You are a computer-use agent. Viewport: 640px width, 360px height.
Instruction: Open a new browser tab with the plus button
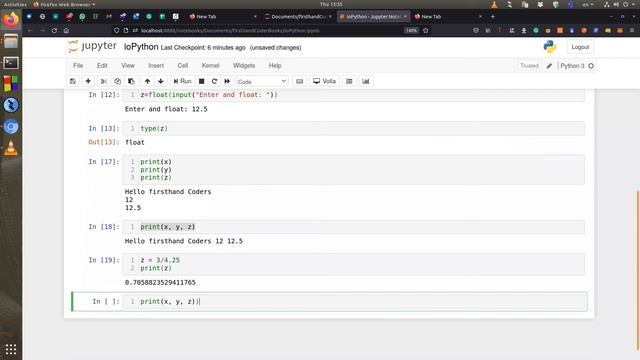pos(493,16)
